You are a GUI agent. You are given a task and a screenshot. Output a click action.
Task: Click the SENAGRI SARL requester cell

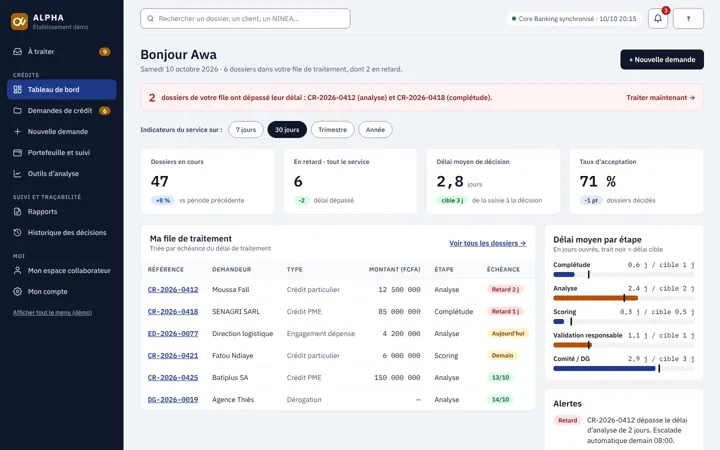pyautogui.click(x=236, y=312)
